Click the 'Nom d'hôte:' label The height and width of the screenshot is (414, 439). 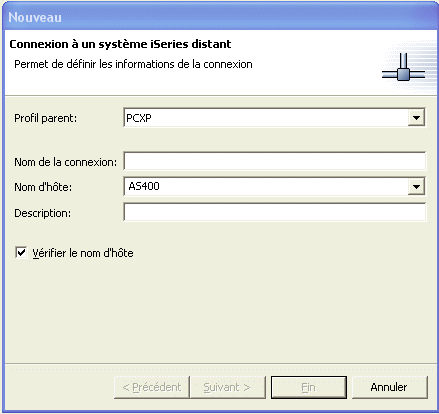[43, 187]
